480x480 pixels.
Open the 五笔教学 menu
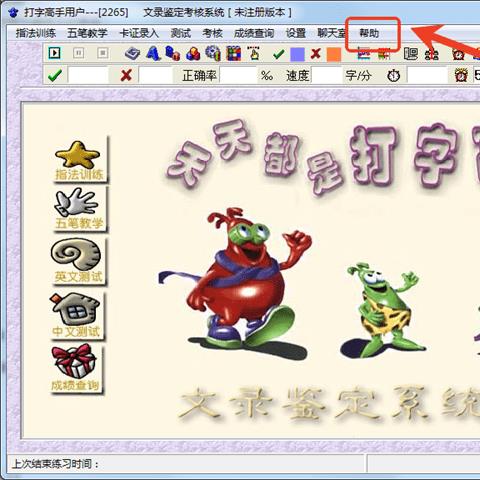(87, 33)
